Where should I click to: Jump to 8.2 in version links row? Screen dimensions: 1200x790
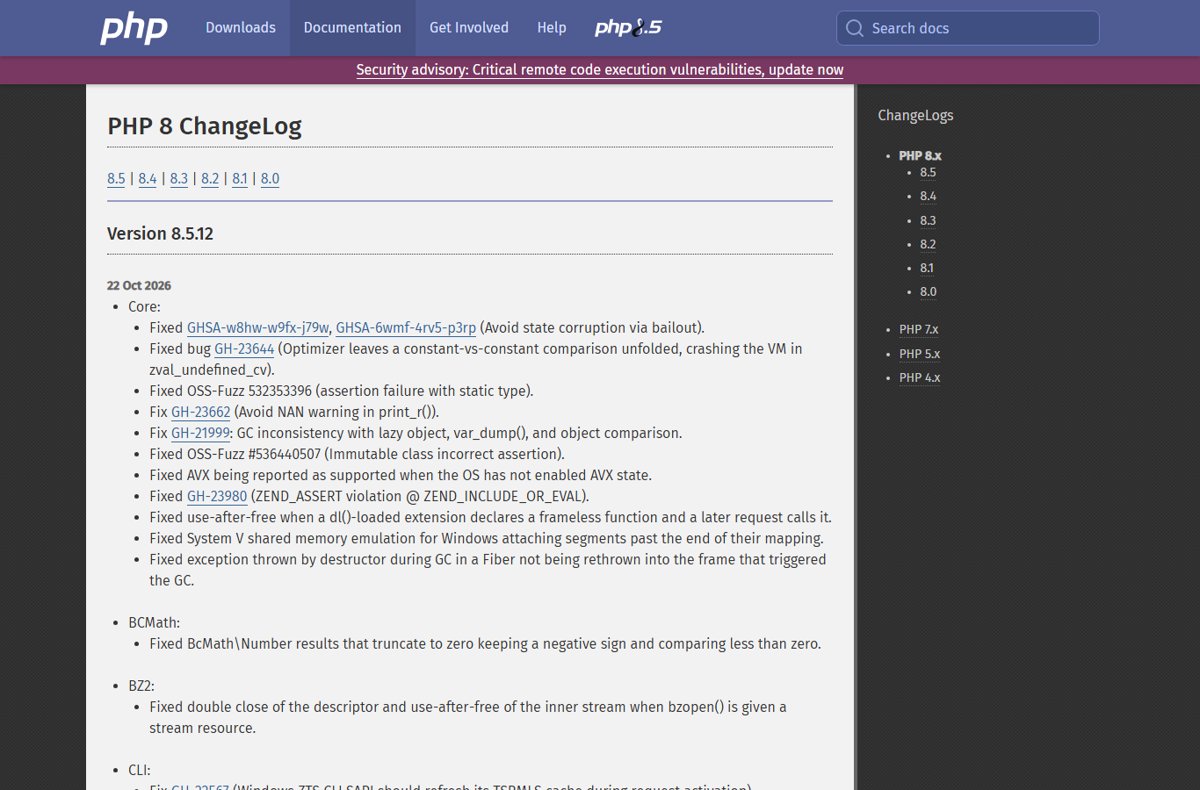pos(210,179)
